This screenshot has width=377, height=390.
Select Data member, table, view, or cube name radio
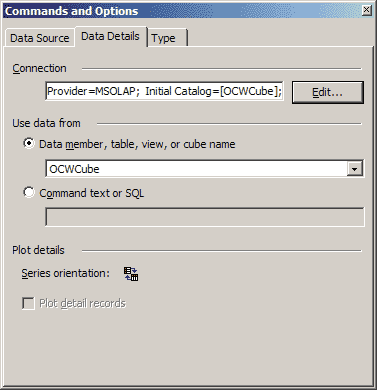(x=29, y=143)
